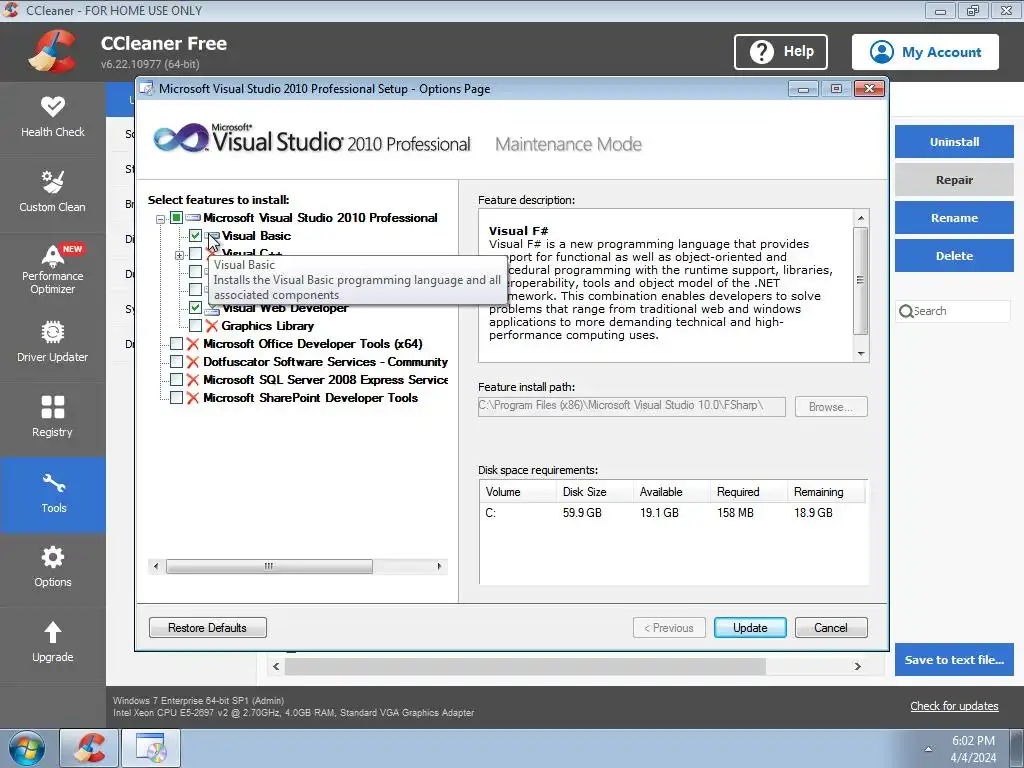Click the CCleaner logo in the header
This screenshot has height=768, width=1024.
pos(52,52)
